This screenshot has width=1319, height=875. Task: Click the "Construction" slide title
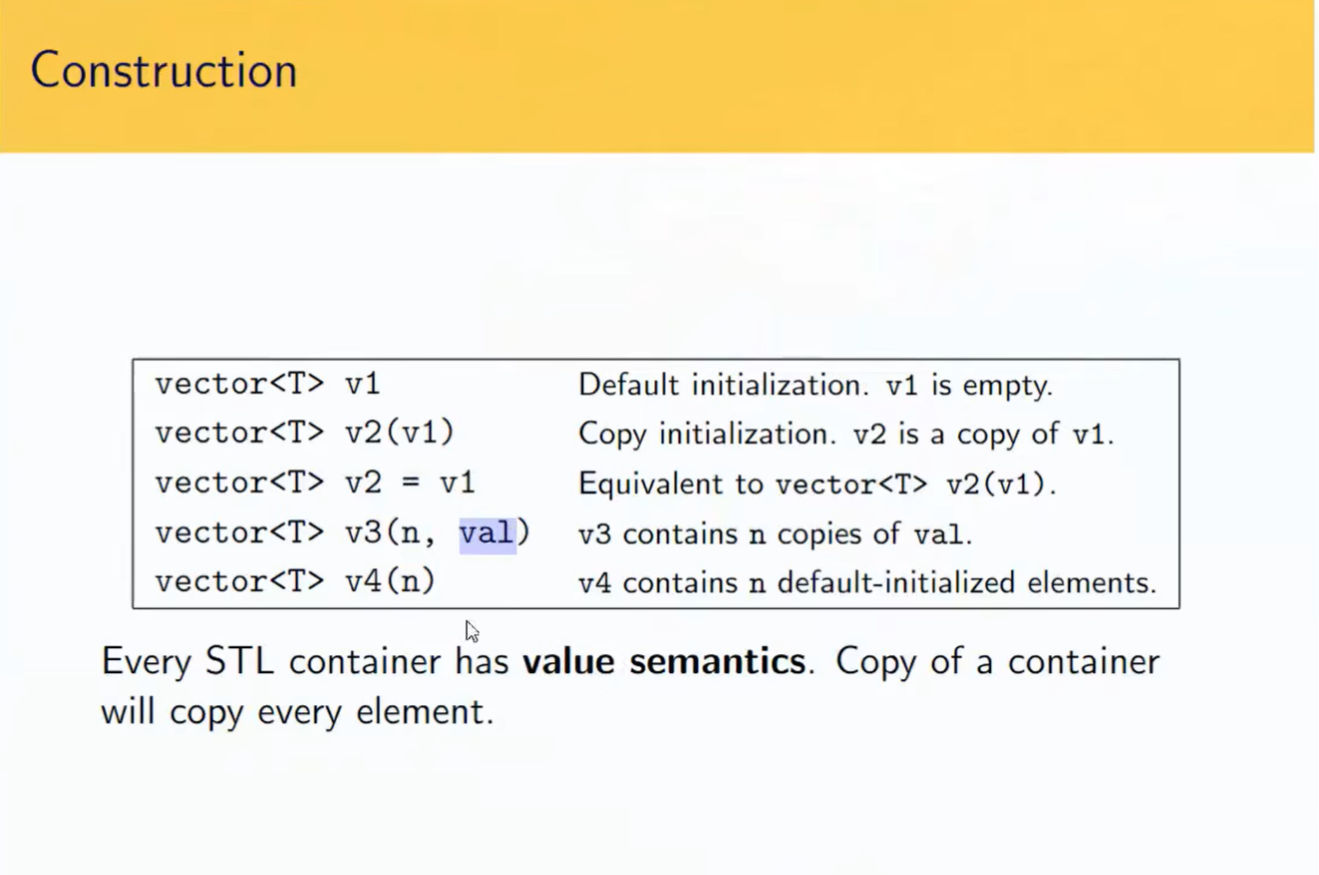coord(164,71)
